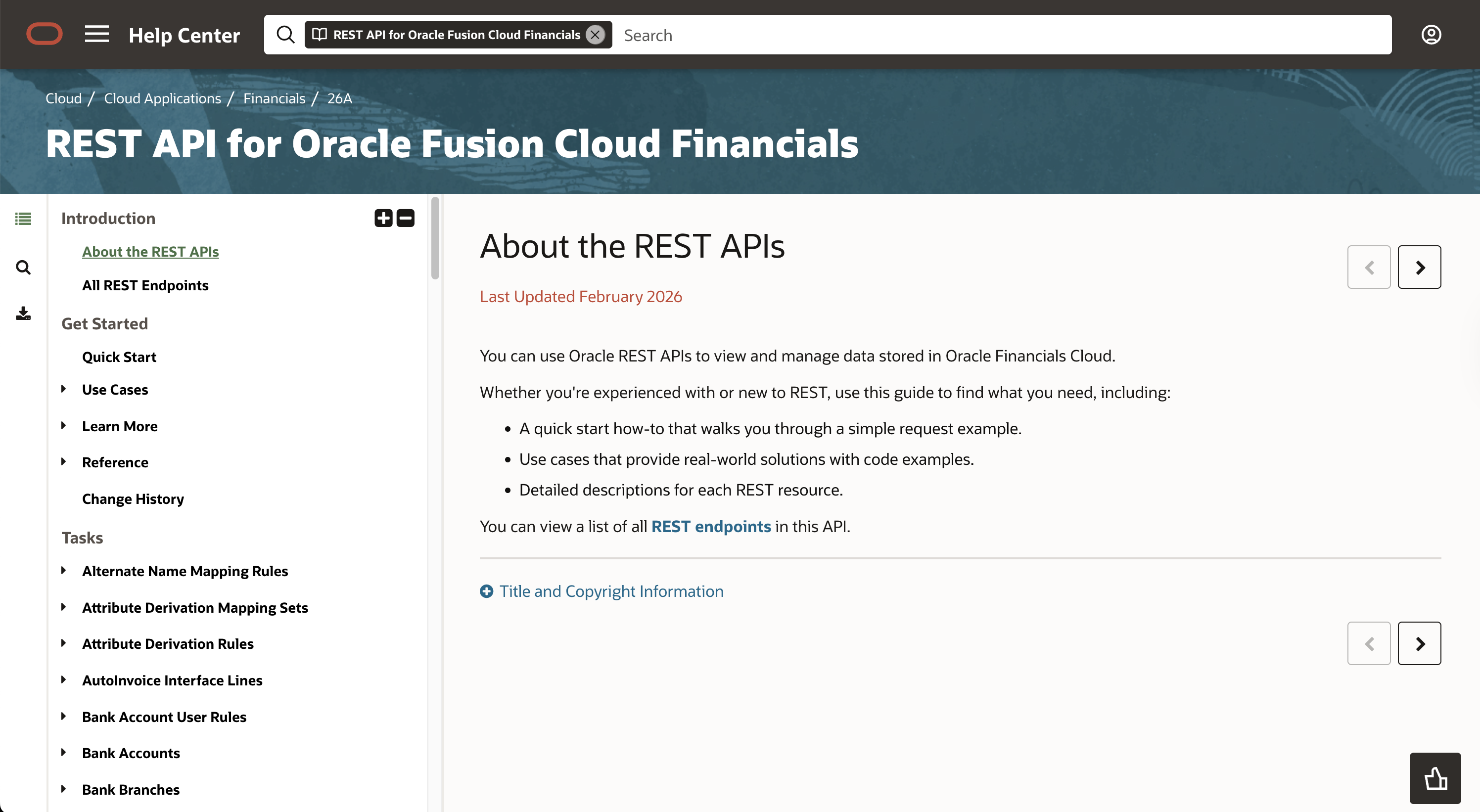1480x812 pixels.
Task: Expand Title and Copyright Information
Action: (610, 591)
